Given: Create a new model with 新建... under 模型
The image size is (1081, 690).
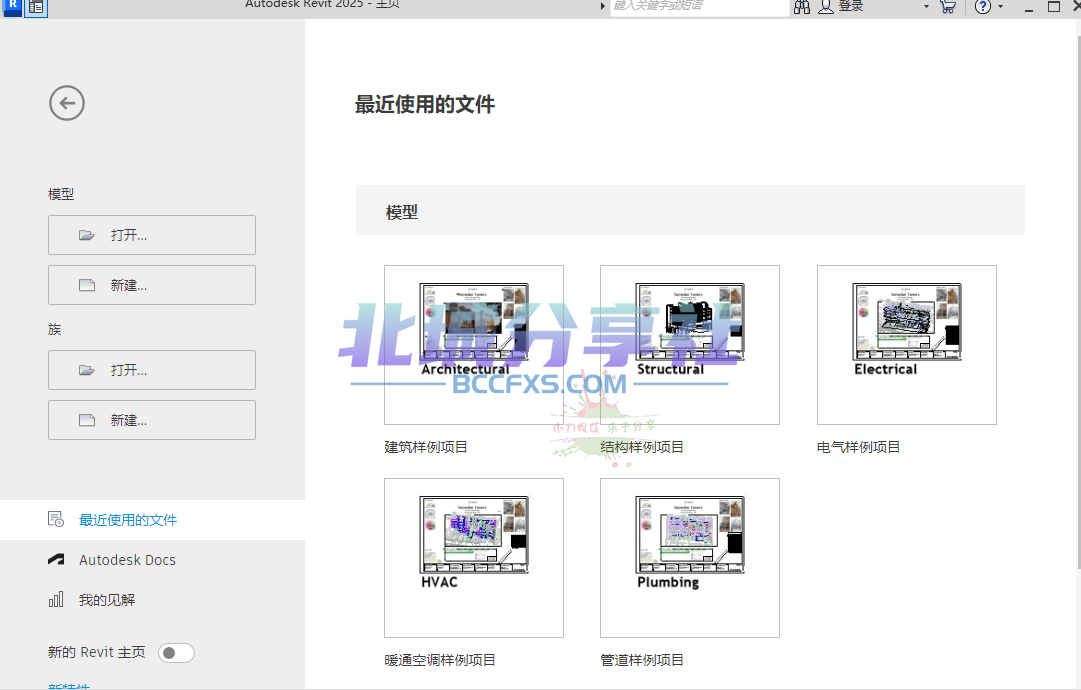Looking at the screenshot, I should click(152, 285).
